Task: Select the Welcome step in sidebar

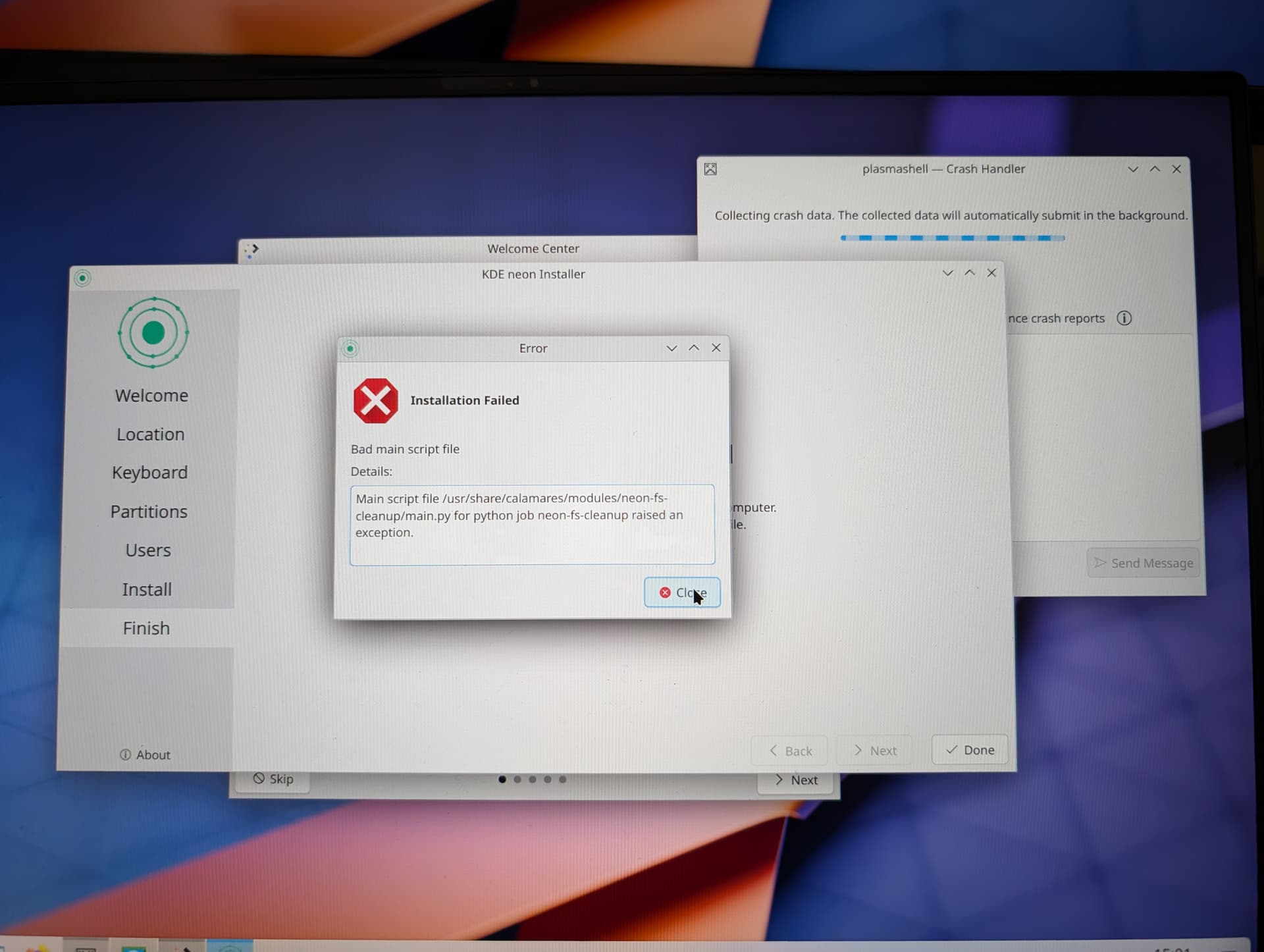Action: (151, 396)
